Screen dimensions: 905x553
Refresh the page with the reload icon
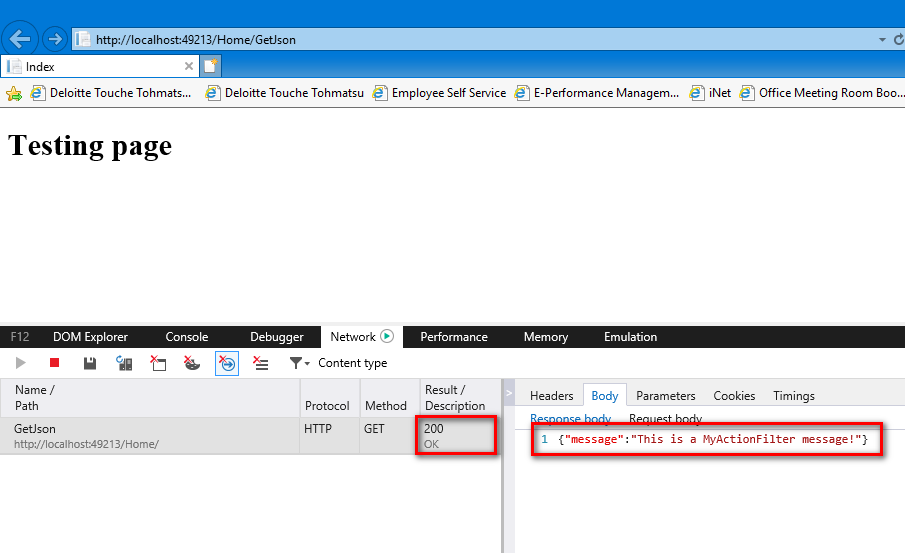(899, 39)
